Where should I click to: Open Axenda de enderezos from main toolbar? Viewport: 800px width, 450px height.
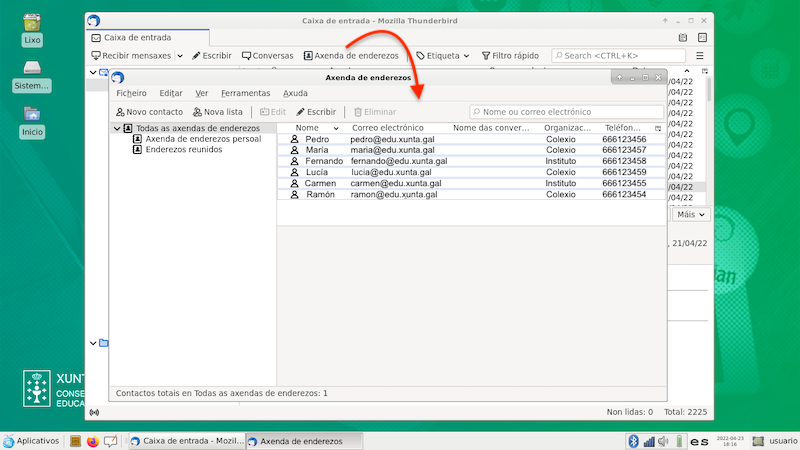point(351,56)
